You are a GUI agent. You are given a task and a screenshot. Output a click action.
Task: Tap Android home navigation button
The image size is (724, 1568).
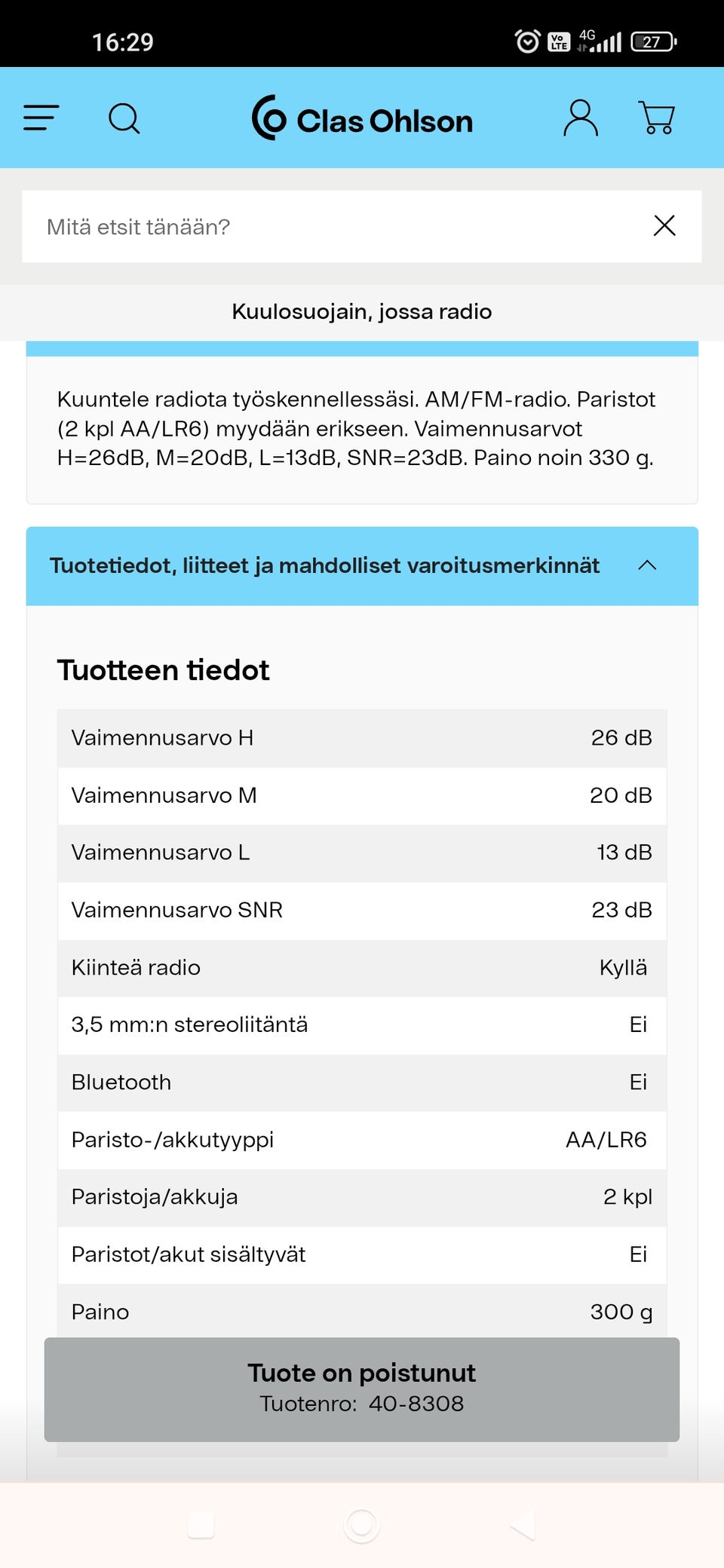click(362, 1524)
